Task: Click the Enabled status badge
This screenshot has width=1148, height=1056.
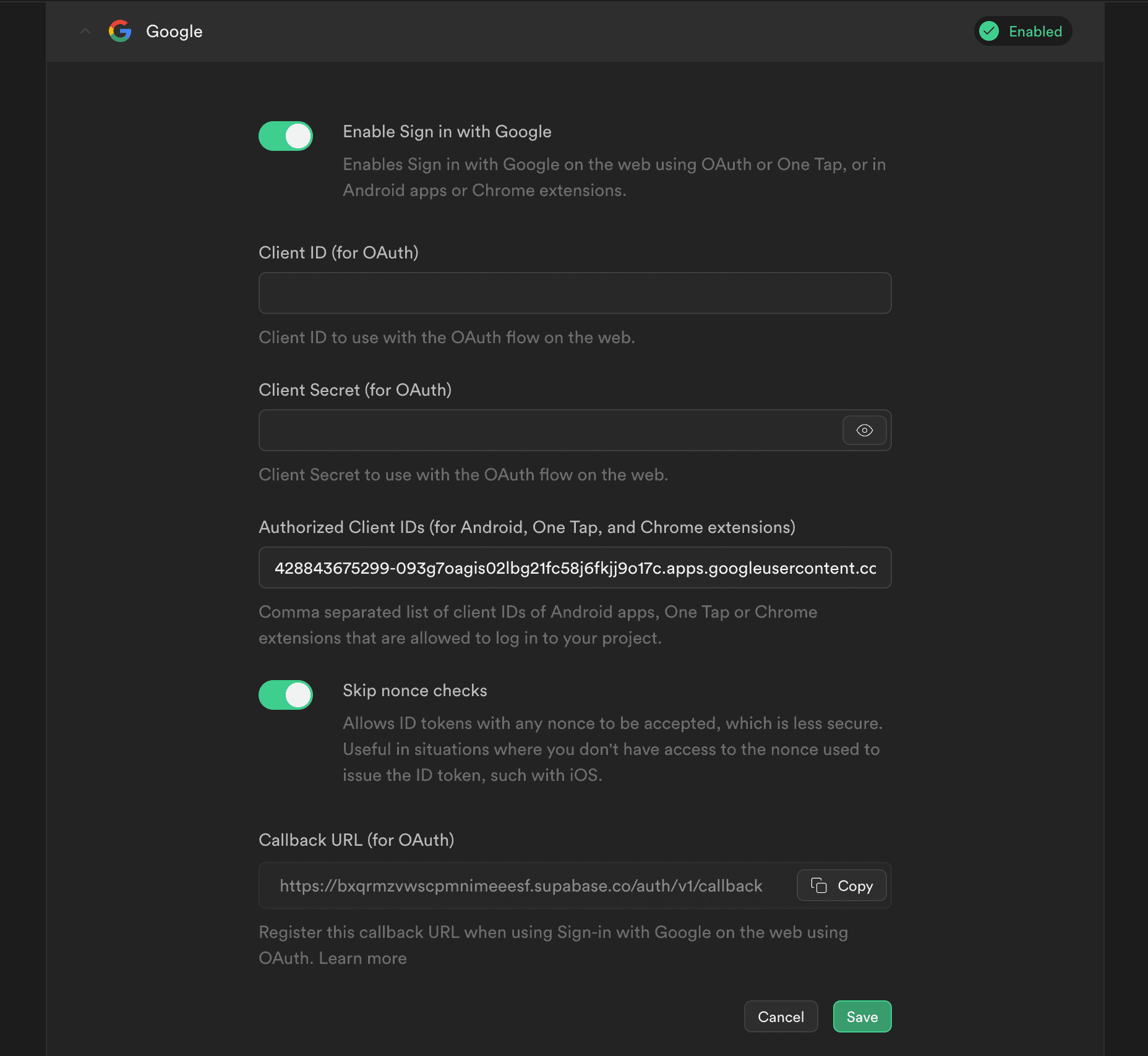Action: click(1022, 31)
